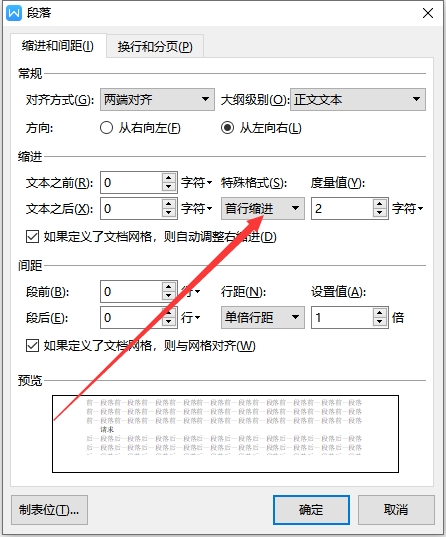Open 特殊格式 首行缩进 dropdown
Viewport: 446px width, 537px height.
tap(263, 209)
